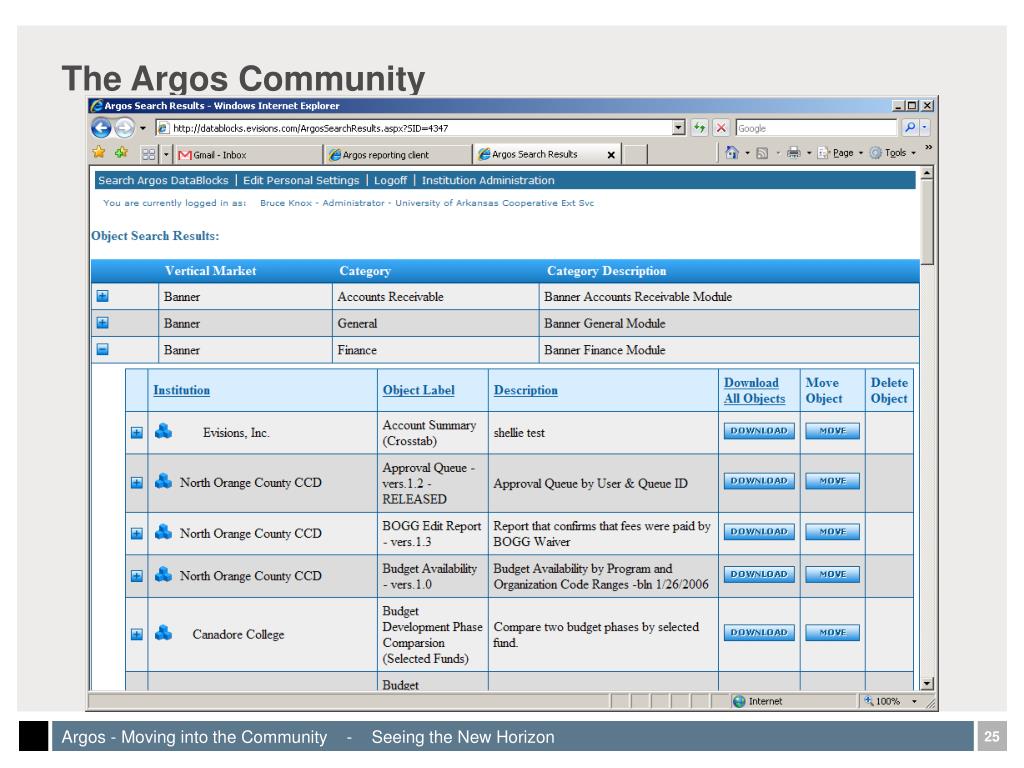
Task: Move the Budget Availability vers.1.0 object
Action: point(833,574)
